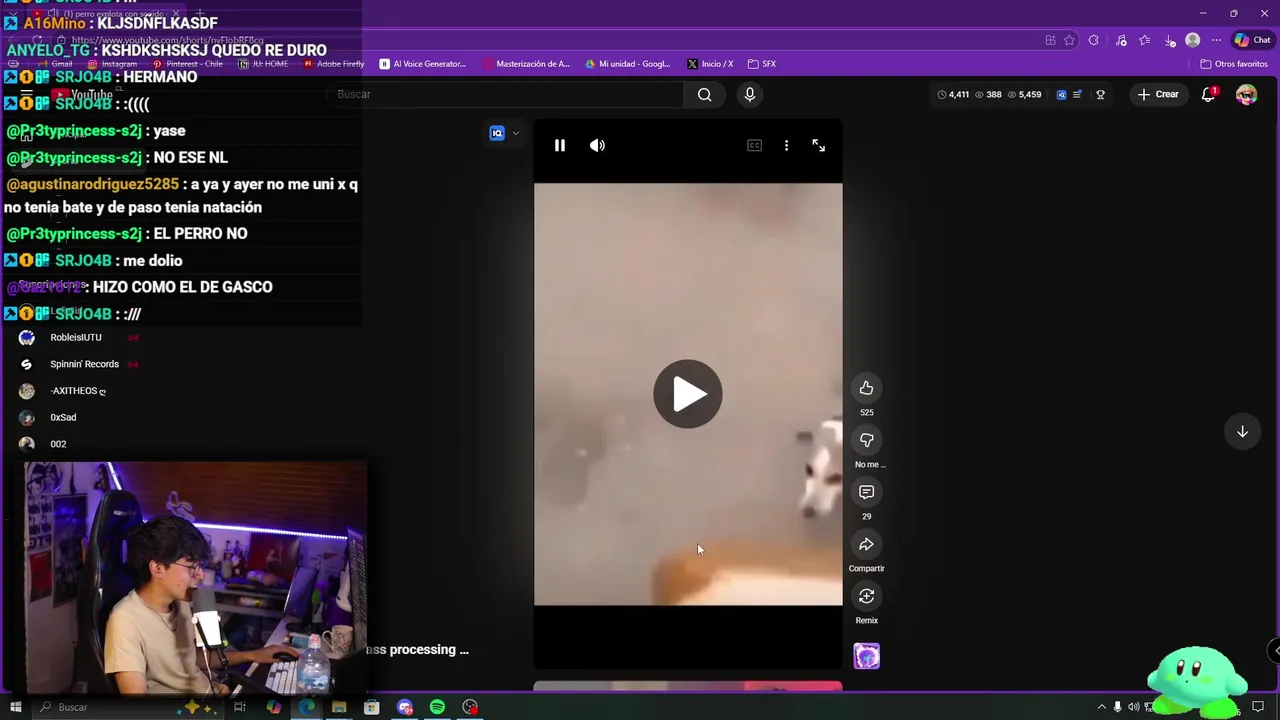
Task: Mute the Shorts video volume
Action: [x=597, y=145]
